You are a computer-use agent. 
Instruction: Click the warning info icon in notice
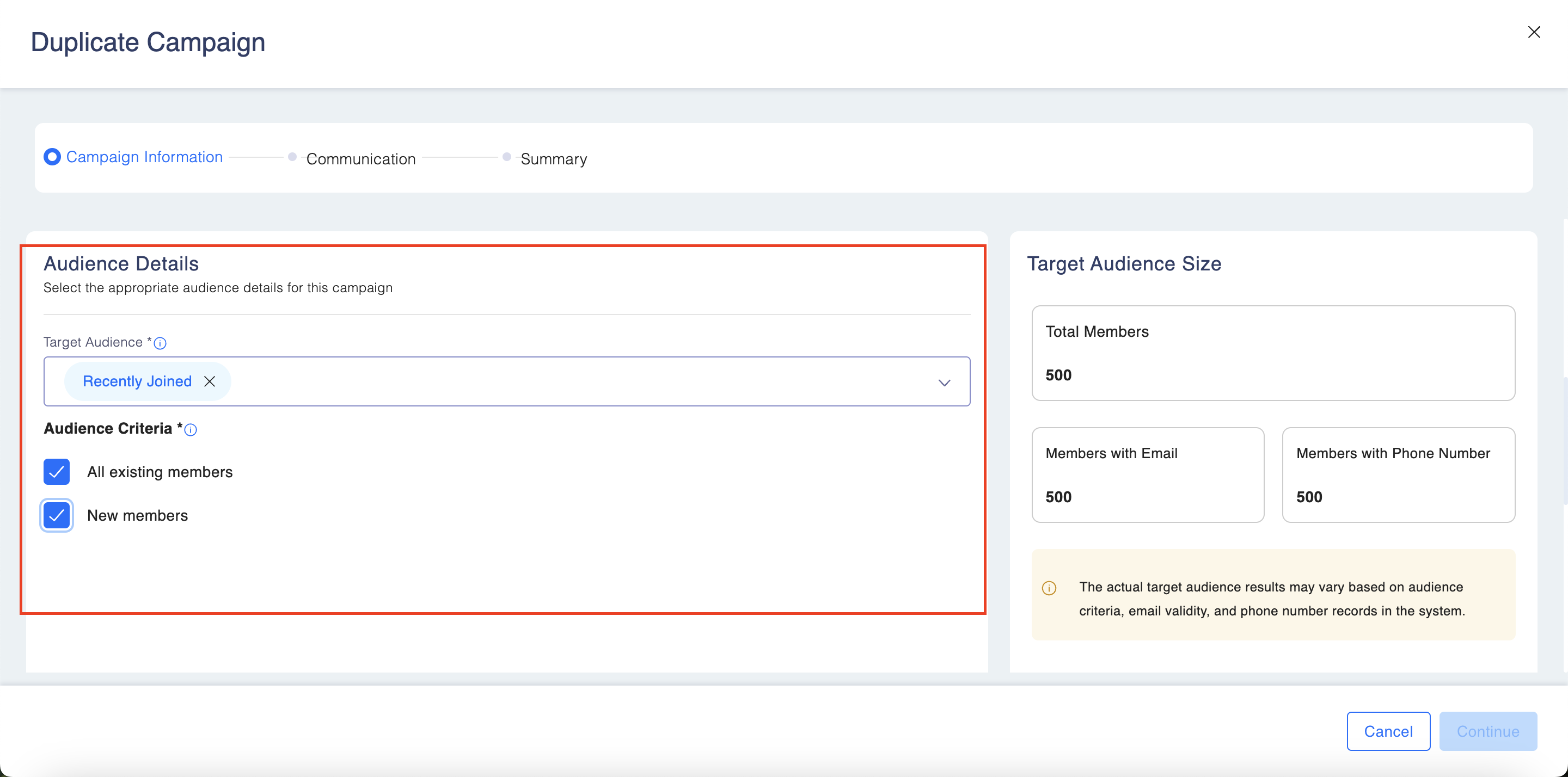point(1049,588)
